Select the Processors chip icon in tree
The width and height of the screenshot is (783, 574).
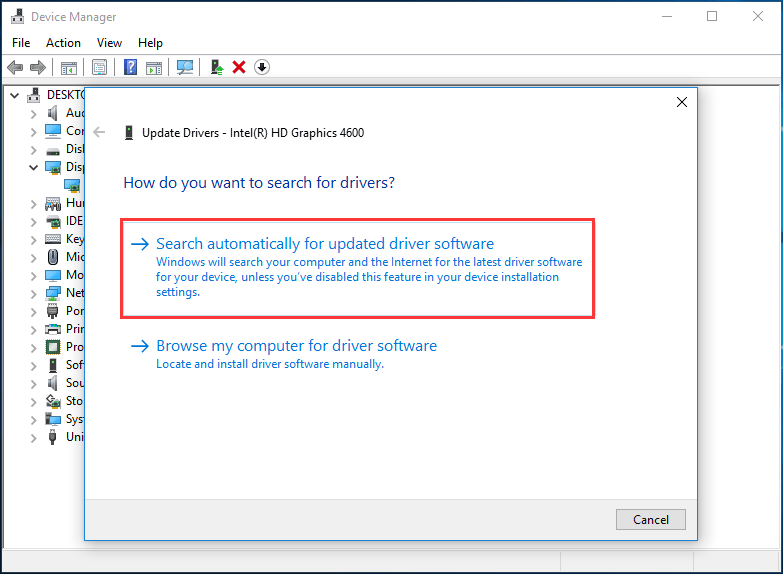tap(53, 347)
